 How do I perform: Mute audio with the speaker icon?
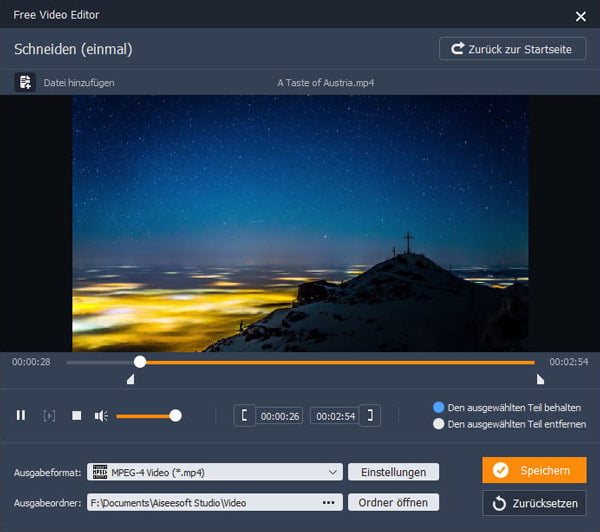point(101,416)
